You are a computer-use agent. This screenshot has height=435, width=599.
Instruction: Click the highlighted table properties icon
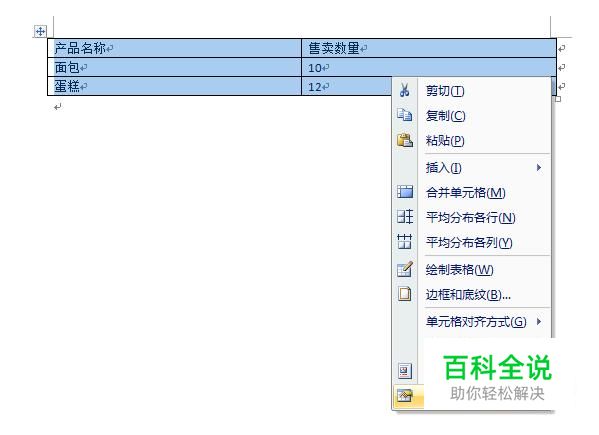click(405, 396)
